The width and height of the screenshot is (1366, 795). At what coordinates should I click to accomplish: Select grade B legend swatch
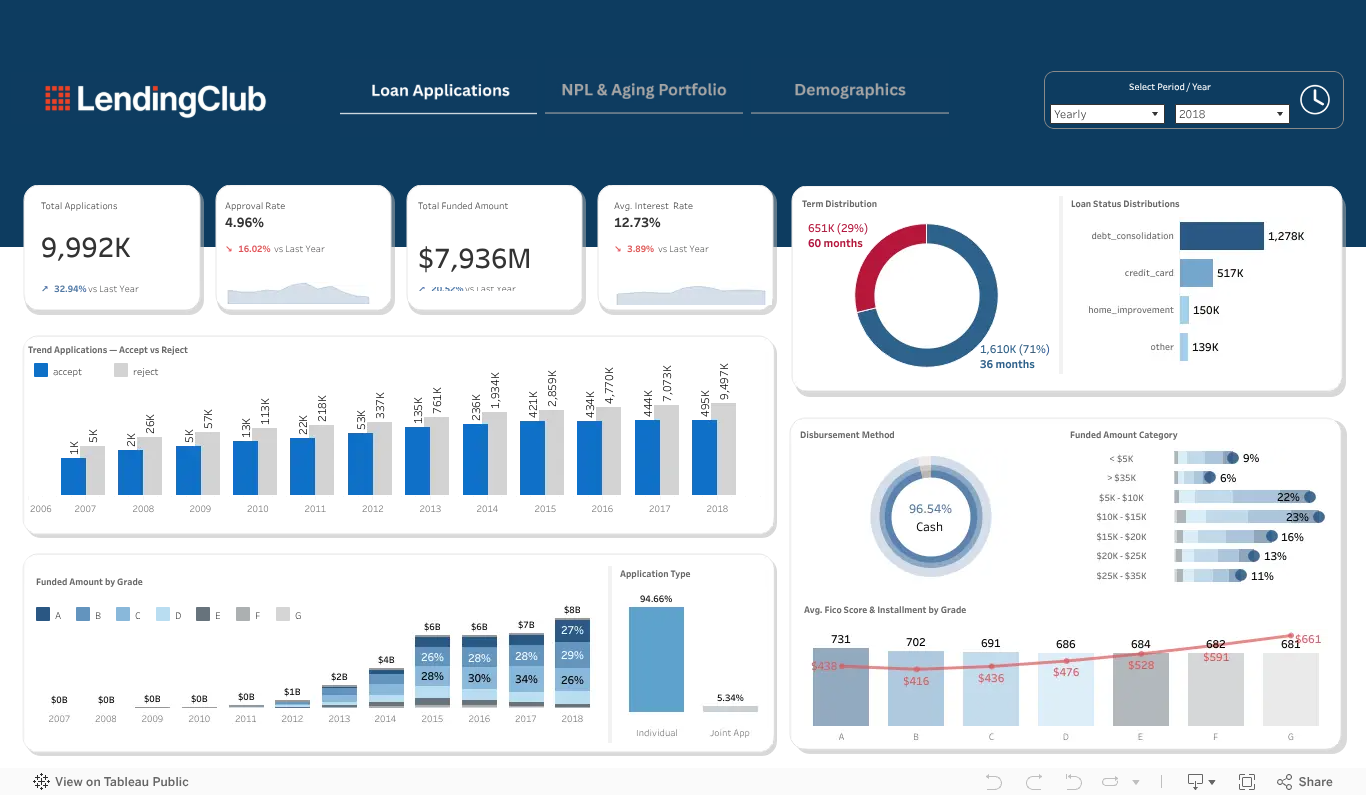point(83,614)
